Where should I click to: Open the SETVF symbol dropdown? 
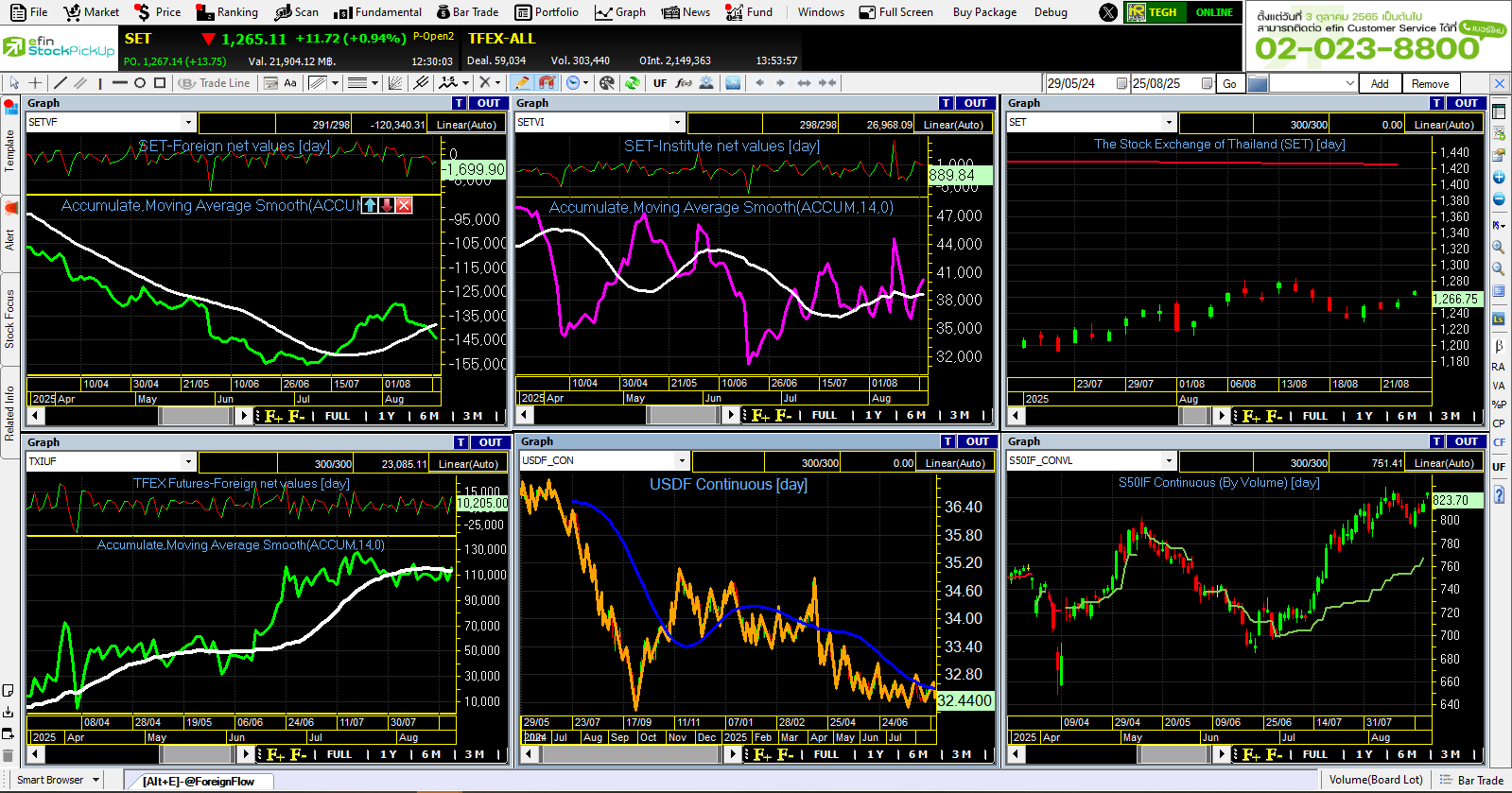tap(188, 123)
